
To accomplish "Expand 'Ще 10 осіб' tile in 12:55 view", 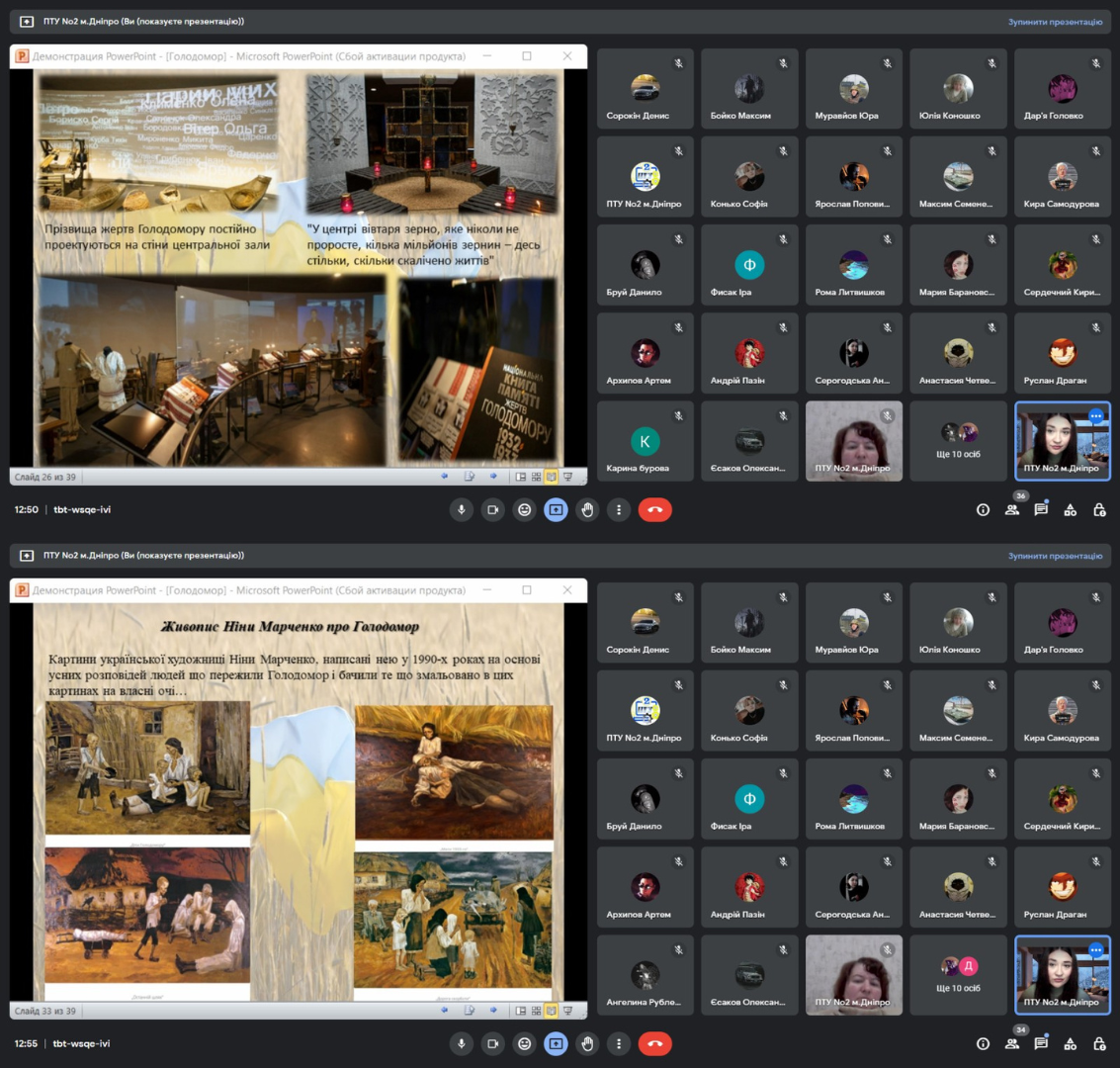I will [x=959, y=975].
